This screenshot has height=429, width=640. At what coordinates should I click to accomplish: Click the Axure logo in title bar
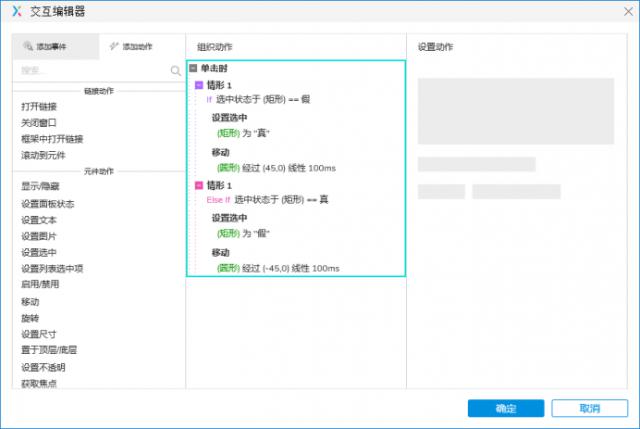[x=15, y=12]
